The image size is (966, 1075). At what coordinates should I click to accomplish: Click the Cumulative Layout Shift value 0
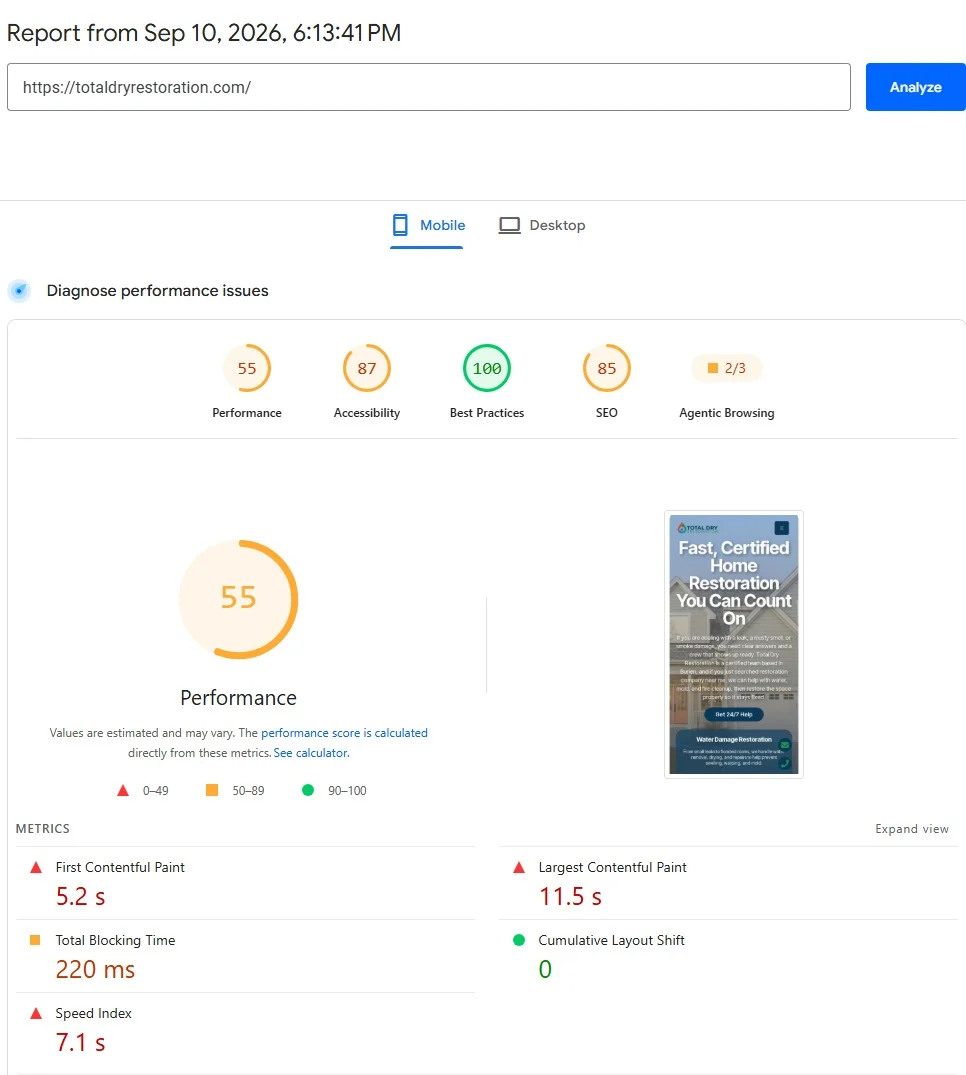pos(545,969)
